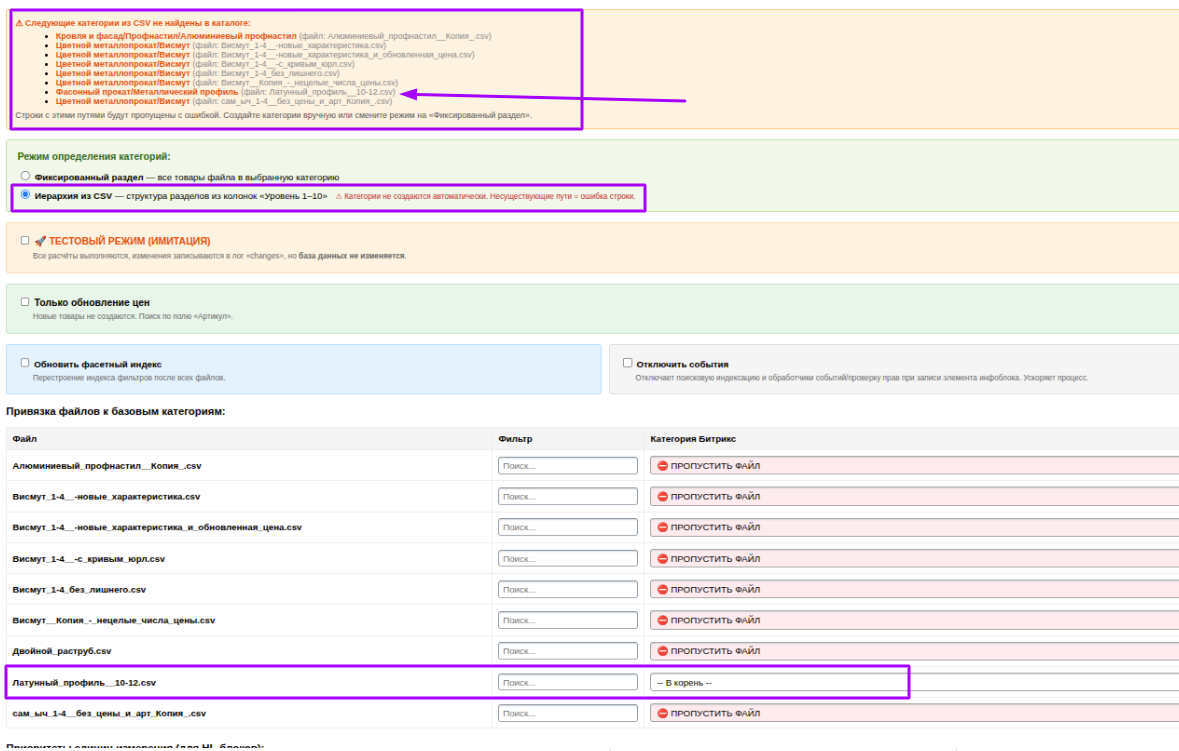Toggle the Отключить события checkbox
The image size is (1179, 751).
tap(628, 364)
